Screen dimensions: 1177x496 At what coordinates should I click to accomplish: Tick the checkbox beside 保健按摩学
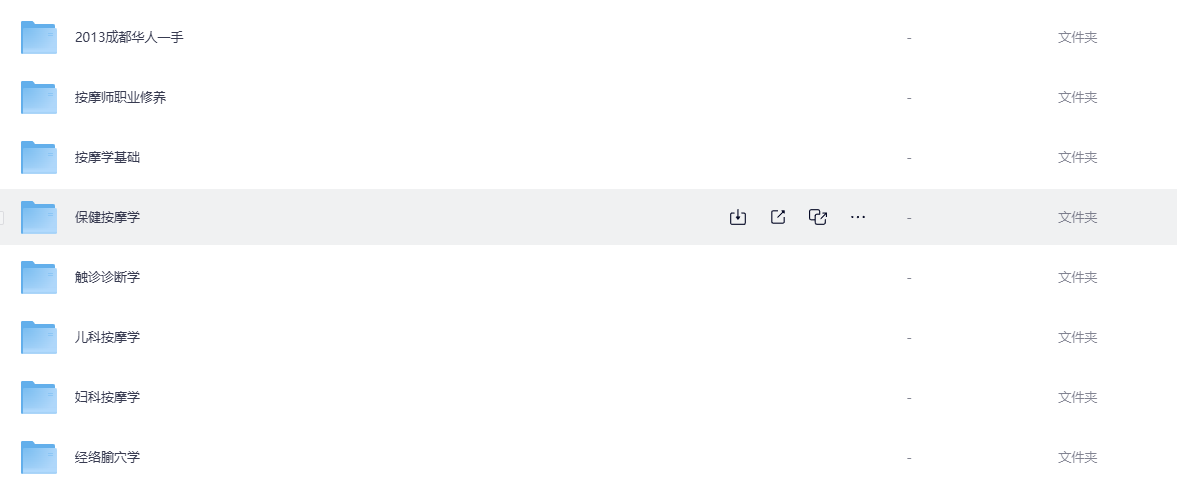tap(2, 217)
